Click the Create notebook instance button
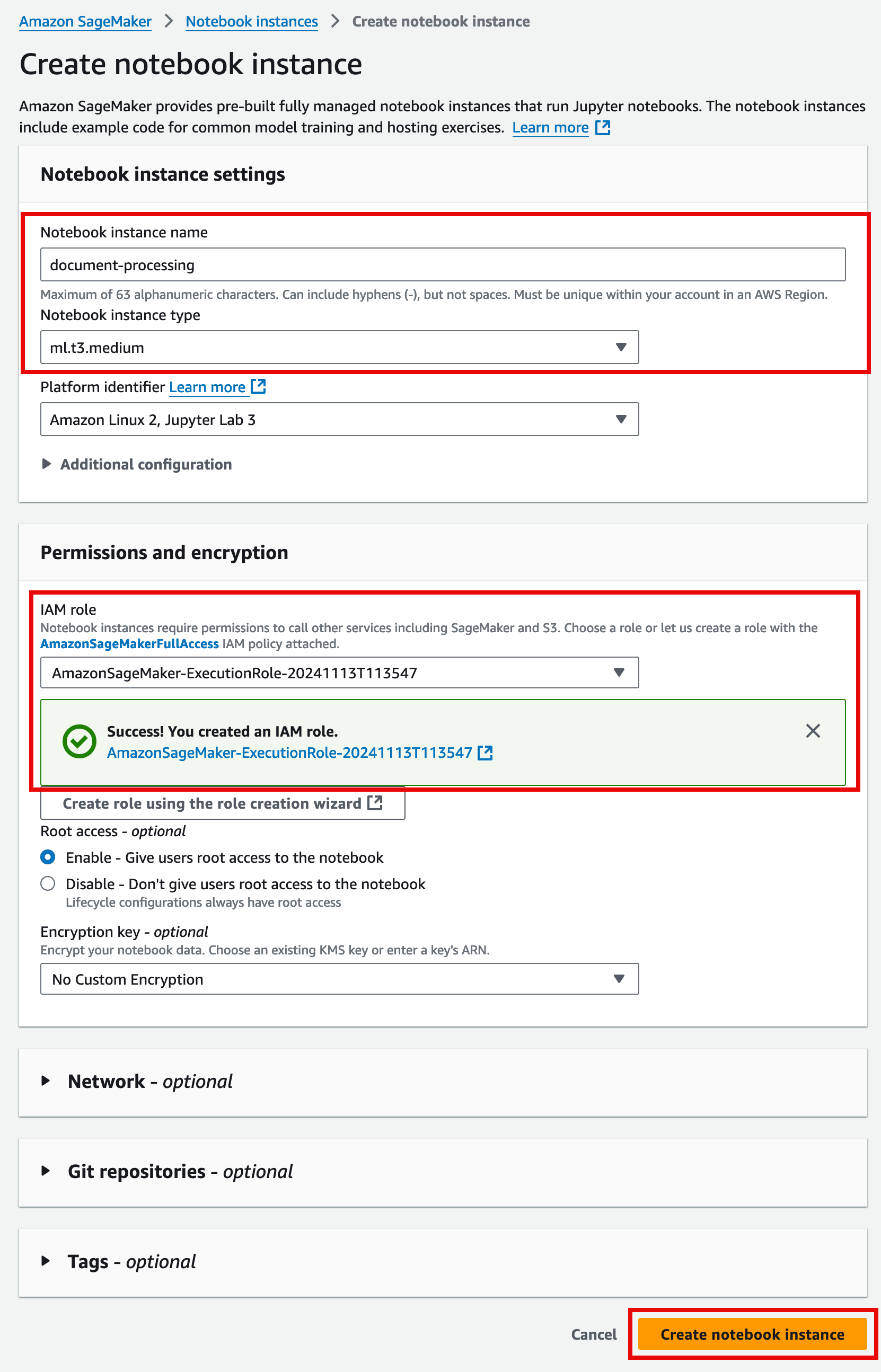 (752, 1334)
